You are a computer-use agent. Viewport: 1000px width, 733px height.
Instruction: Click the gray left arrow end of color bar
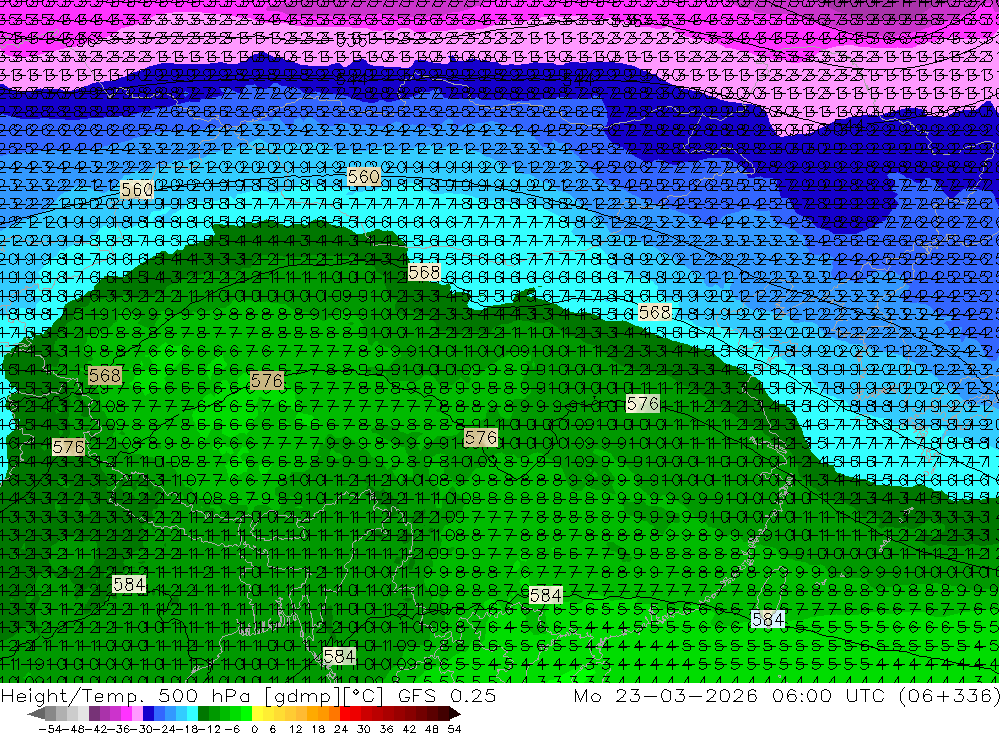point(36,714)
